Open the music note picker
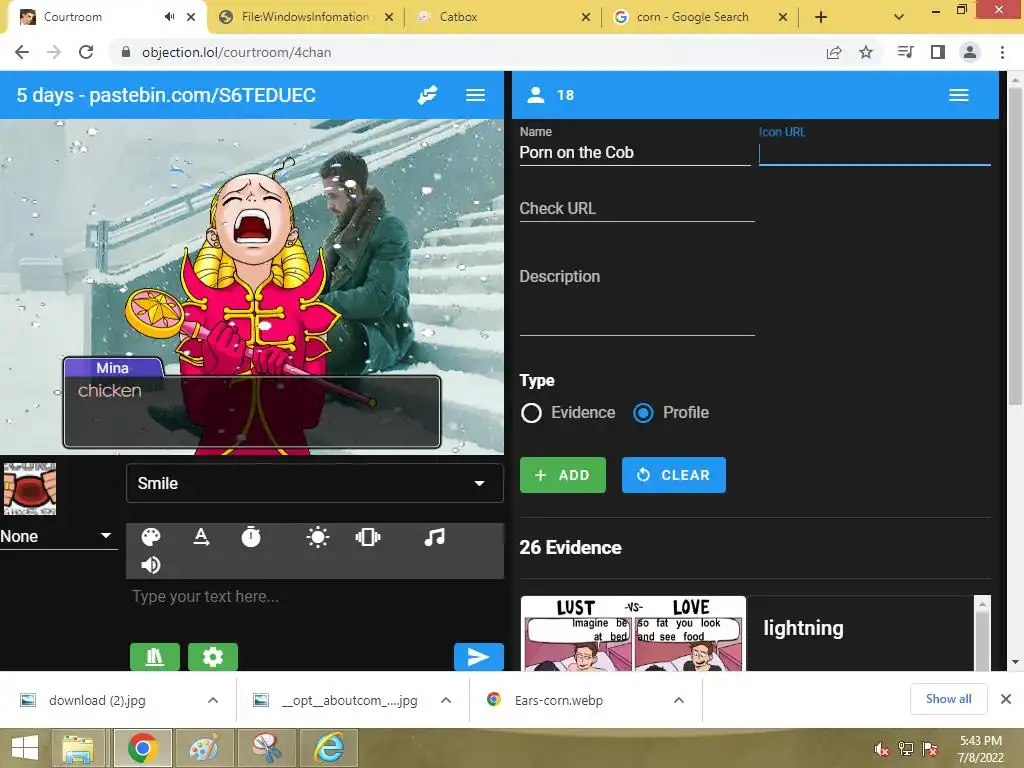Screen dimensions: 1024x768 click(434, 537)
